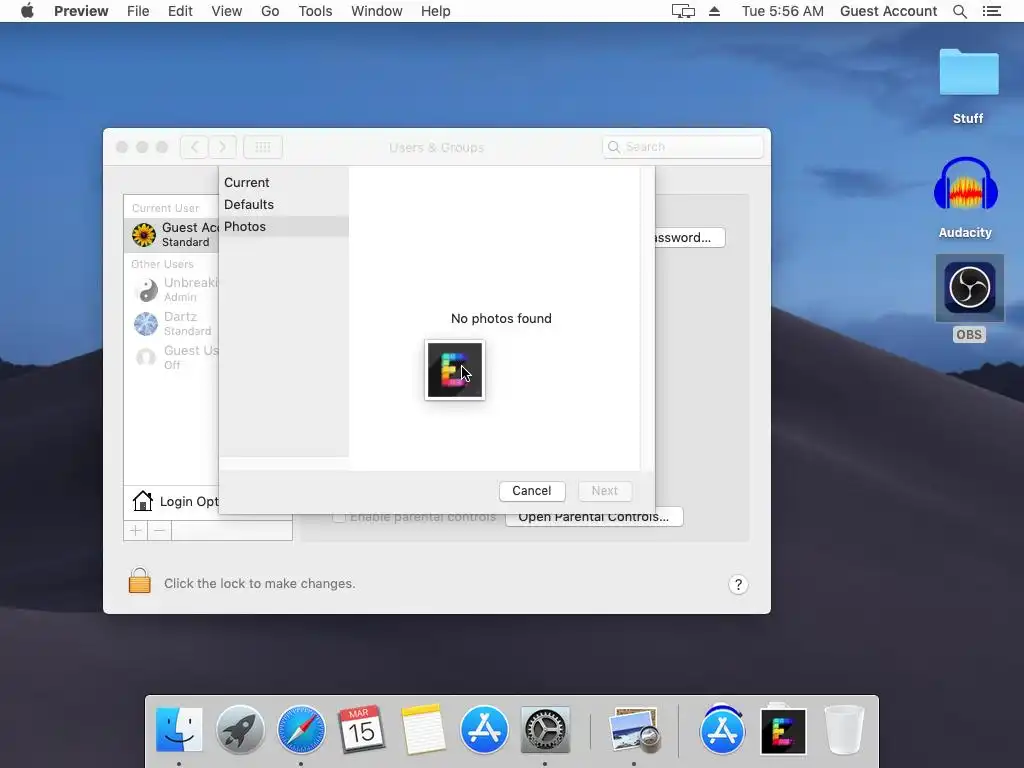Click the lock to make changes
1024x768 pixels.
(x=139, y=581)
